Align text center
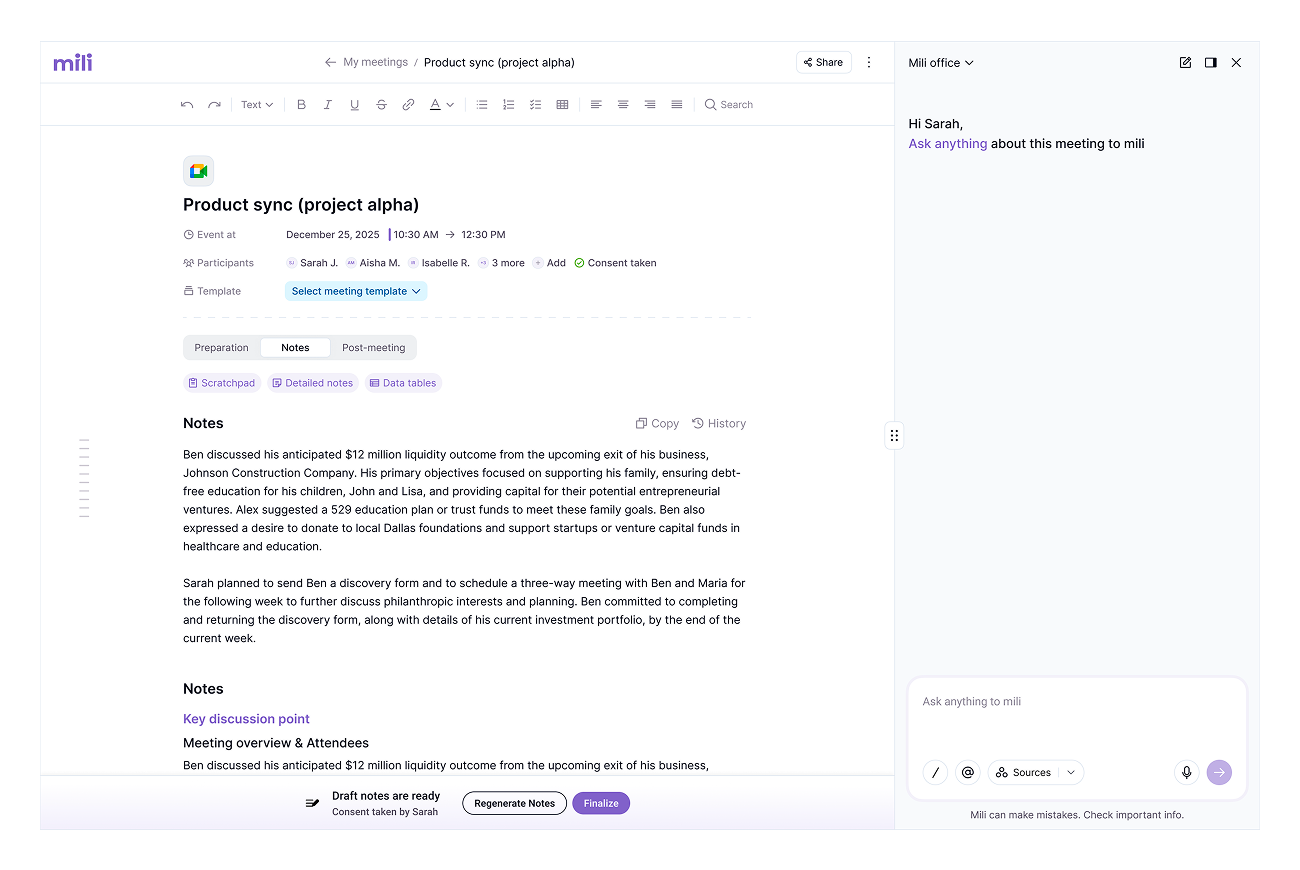 (623, 104)
